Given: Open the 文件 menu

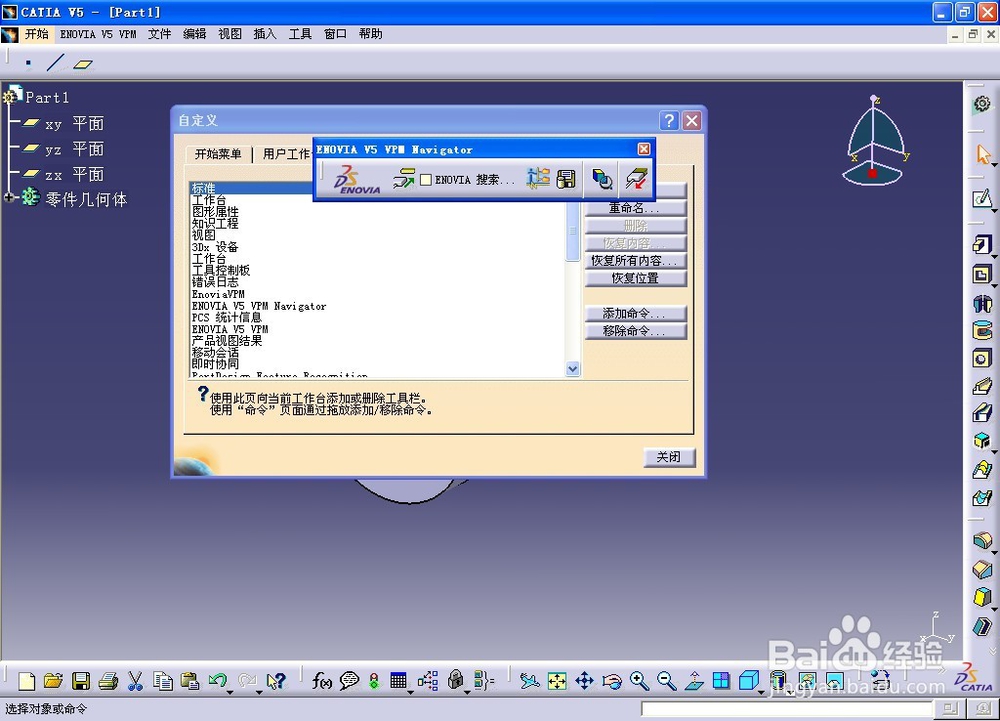Looking at the screenshot, I should [159, 34].
